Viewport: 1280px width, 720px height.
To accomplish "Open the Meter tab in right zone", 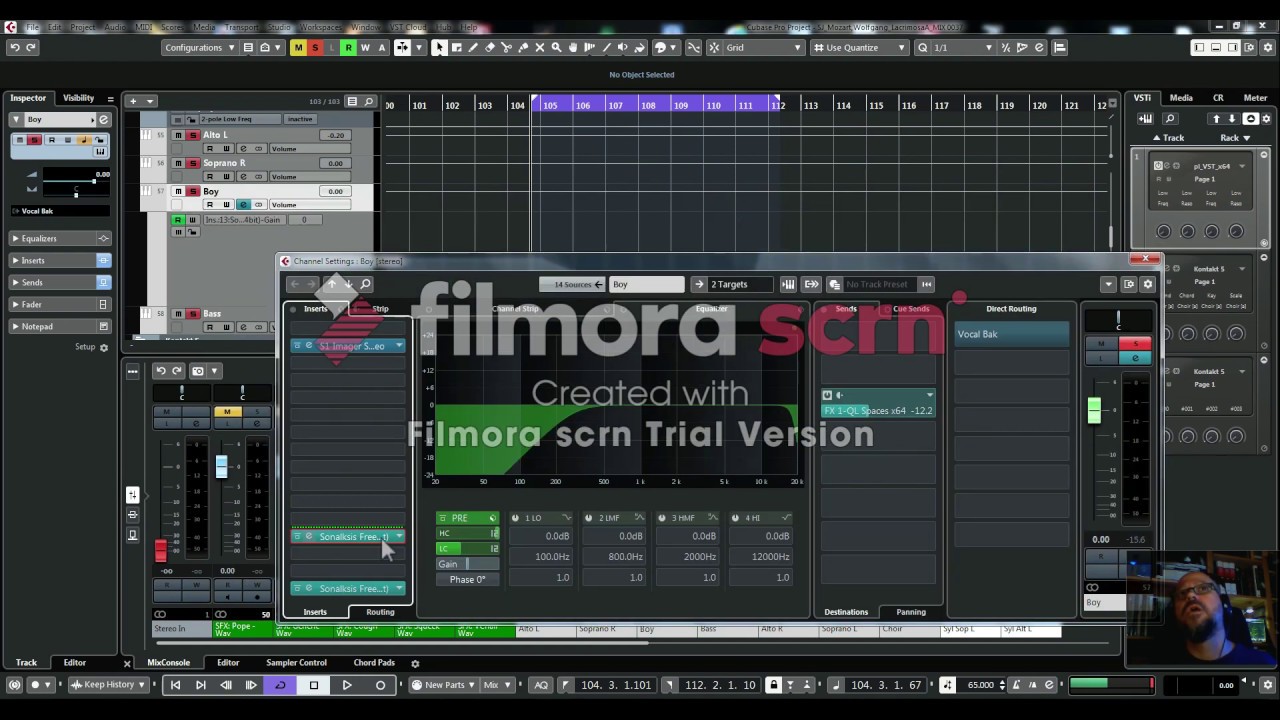I will (x=1255, y=98).
